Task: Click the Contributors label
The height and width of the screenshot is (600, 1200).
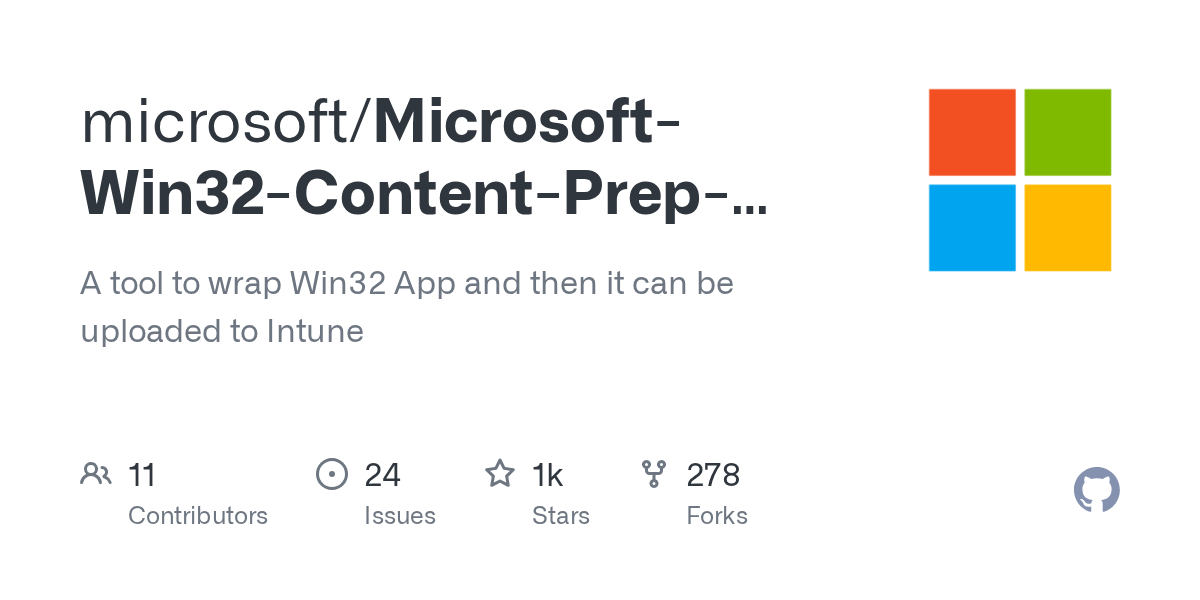Action: point(198,516)
